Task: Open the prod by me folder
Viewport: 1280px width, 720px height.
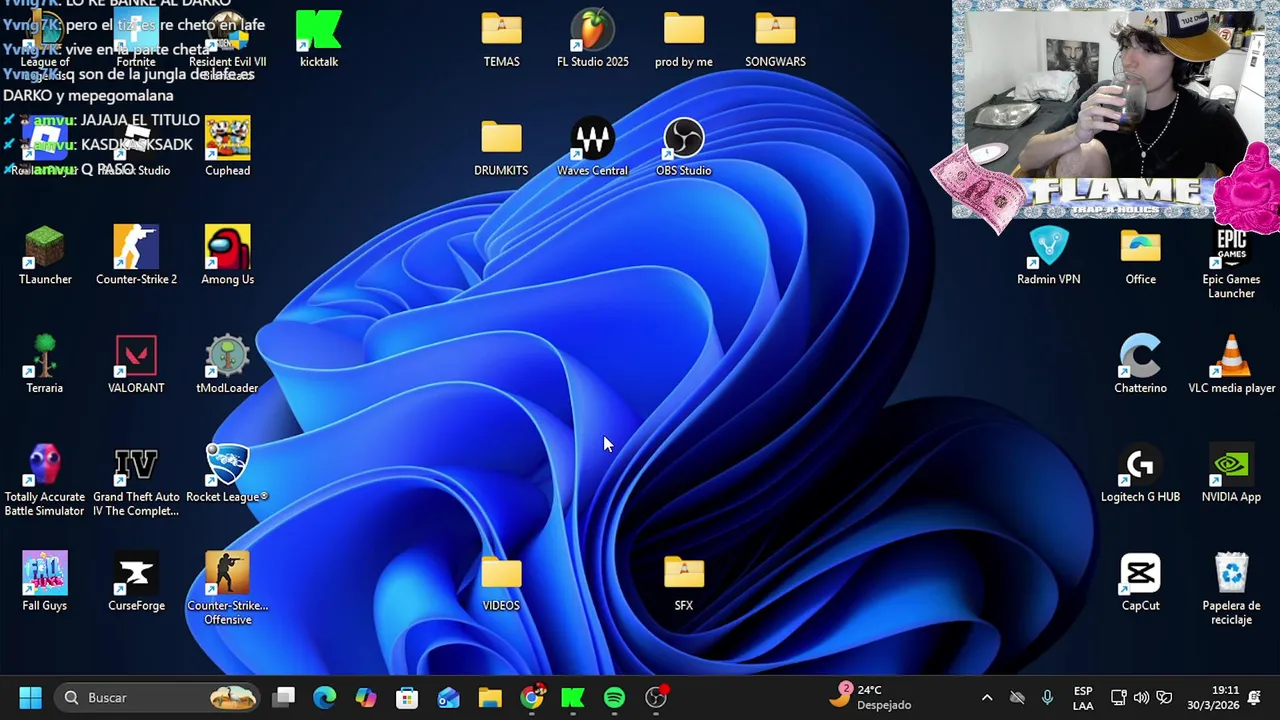Action: 684,40
